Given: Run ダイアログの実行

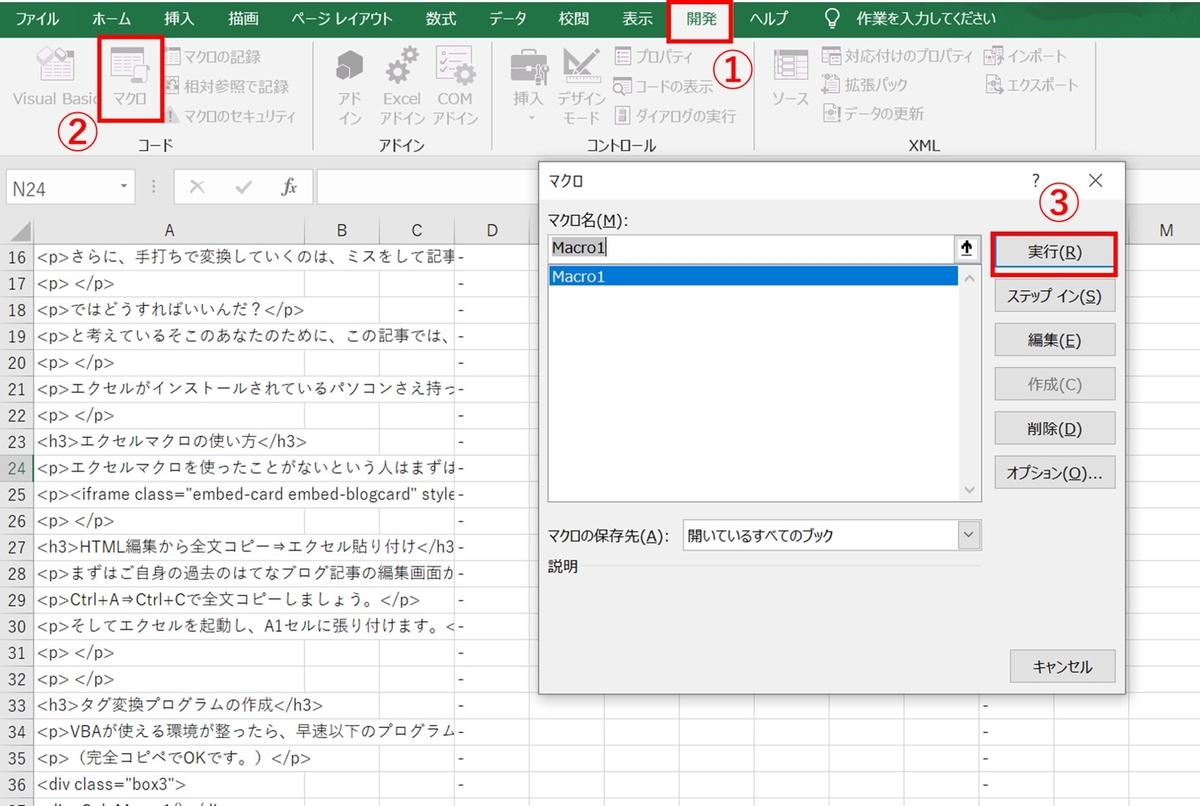Looking at the screenshot, I should (x=675, y=116).
